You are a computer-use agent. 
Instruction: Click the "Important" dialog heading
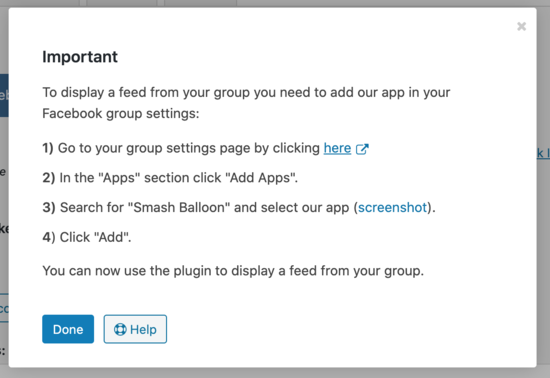[x=80, y=57]
